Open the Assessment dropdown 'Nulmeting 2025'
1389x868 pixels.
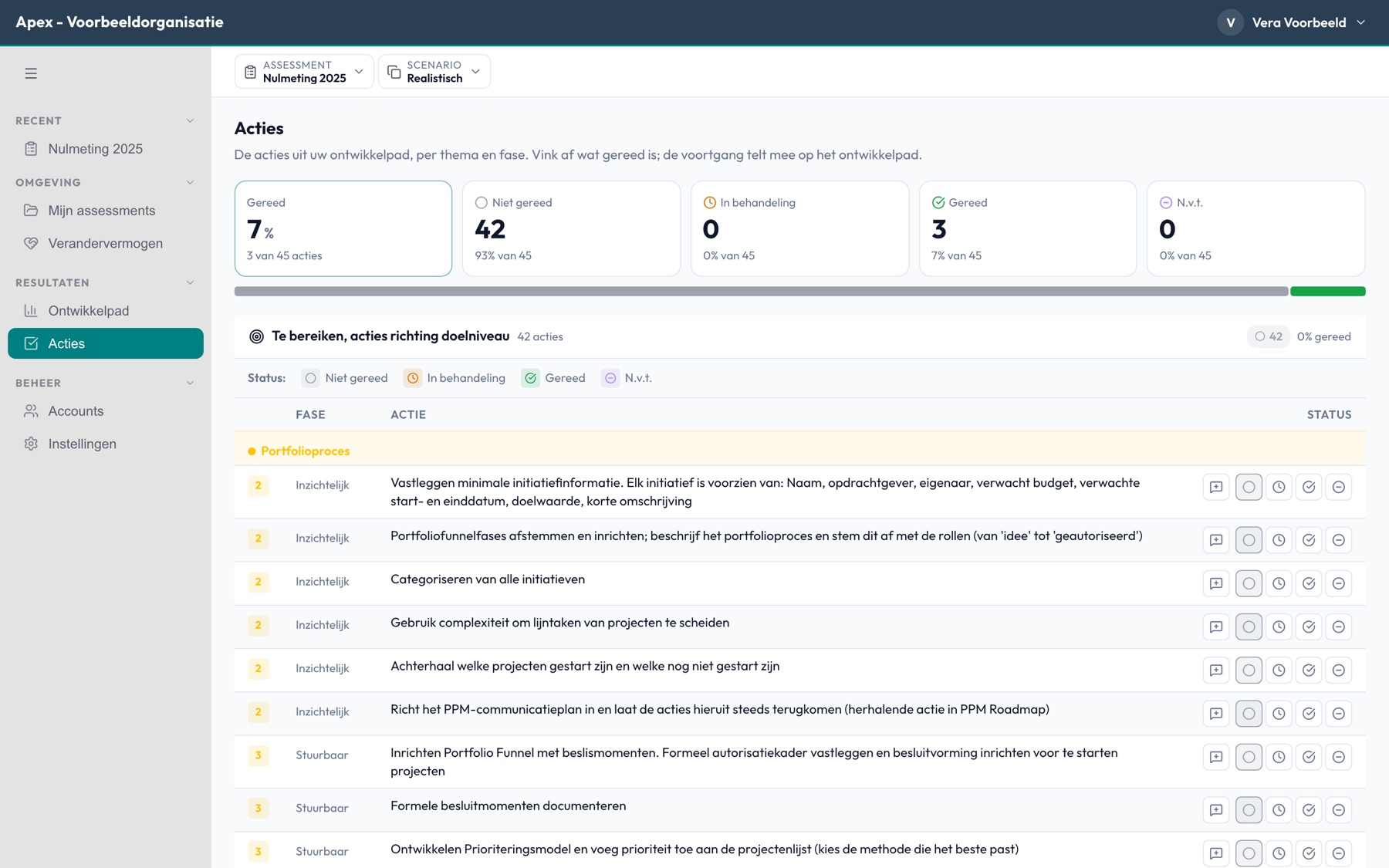304,72
